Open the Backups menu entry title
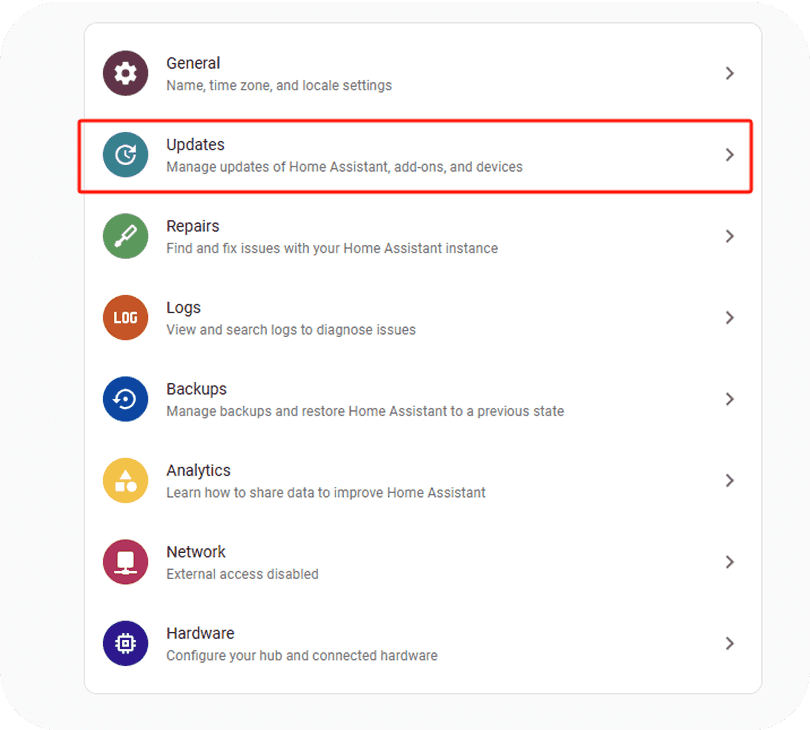The width and height of the screenshot is (810, 730). click(x=196, y=389)
